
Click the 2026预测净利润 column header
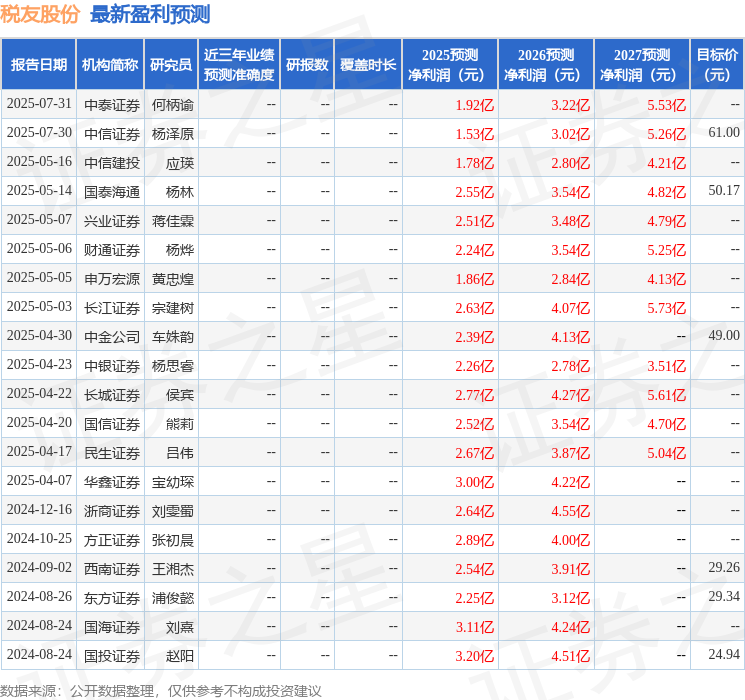[546, 65]
